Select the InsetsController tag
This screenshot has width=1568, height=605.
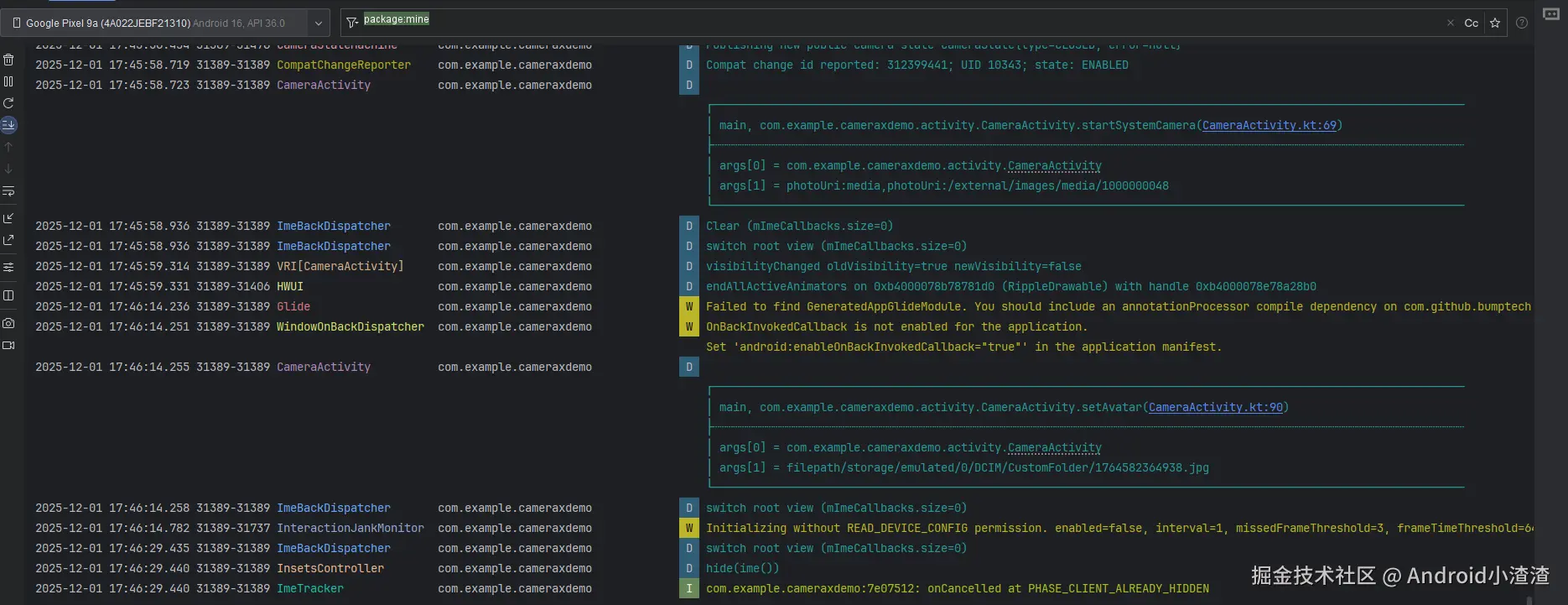[330, 568]
